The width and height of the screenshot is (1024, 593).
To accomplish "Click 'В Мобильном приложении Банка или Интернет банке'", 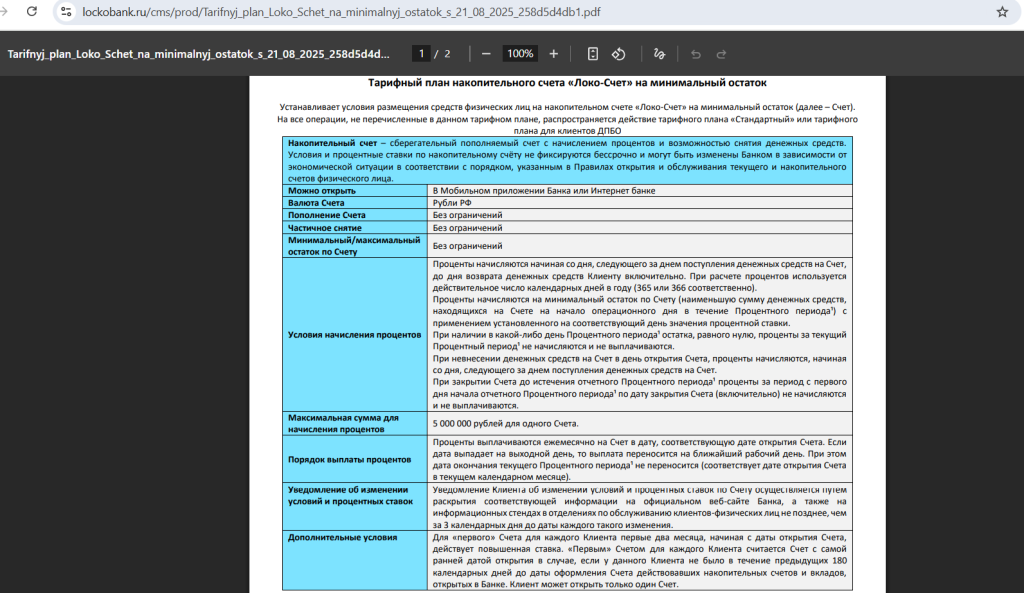I will click(544, 191).
